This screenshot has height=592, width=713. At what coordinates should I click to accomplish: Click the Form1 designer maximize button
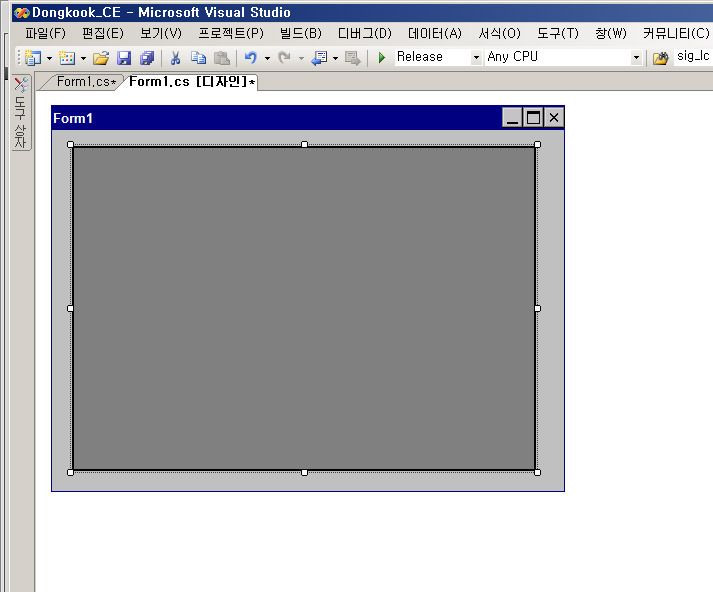pyautogui.click(x=533, y=118)
